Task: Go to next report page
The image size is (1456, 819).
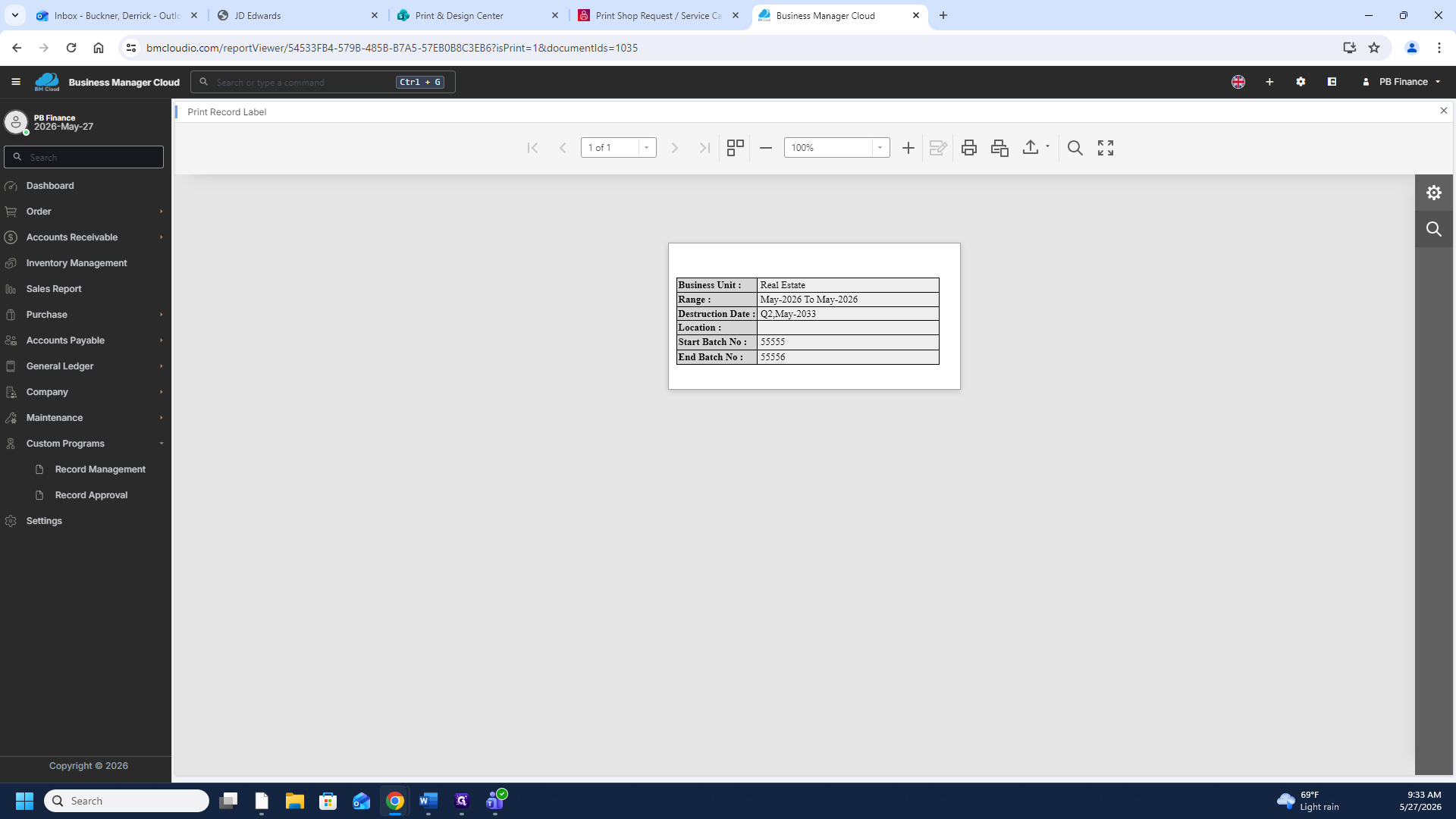Action: [x=674, y=148]
